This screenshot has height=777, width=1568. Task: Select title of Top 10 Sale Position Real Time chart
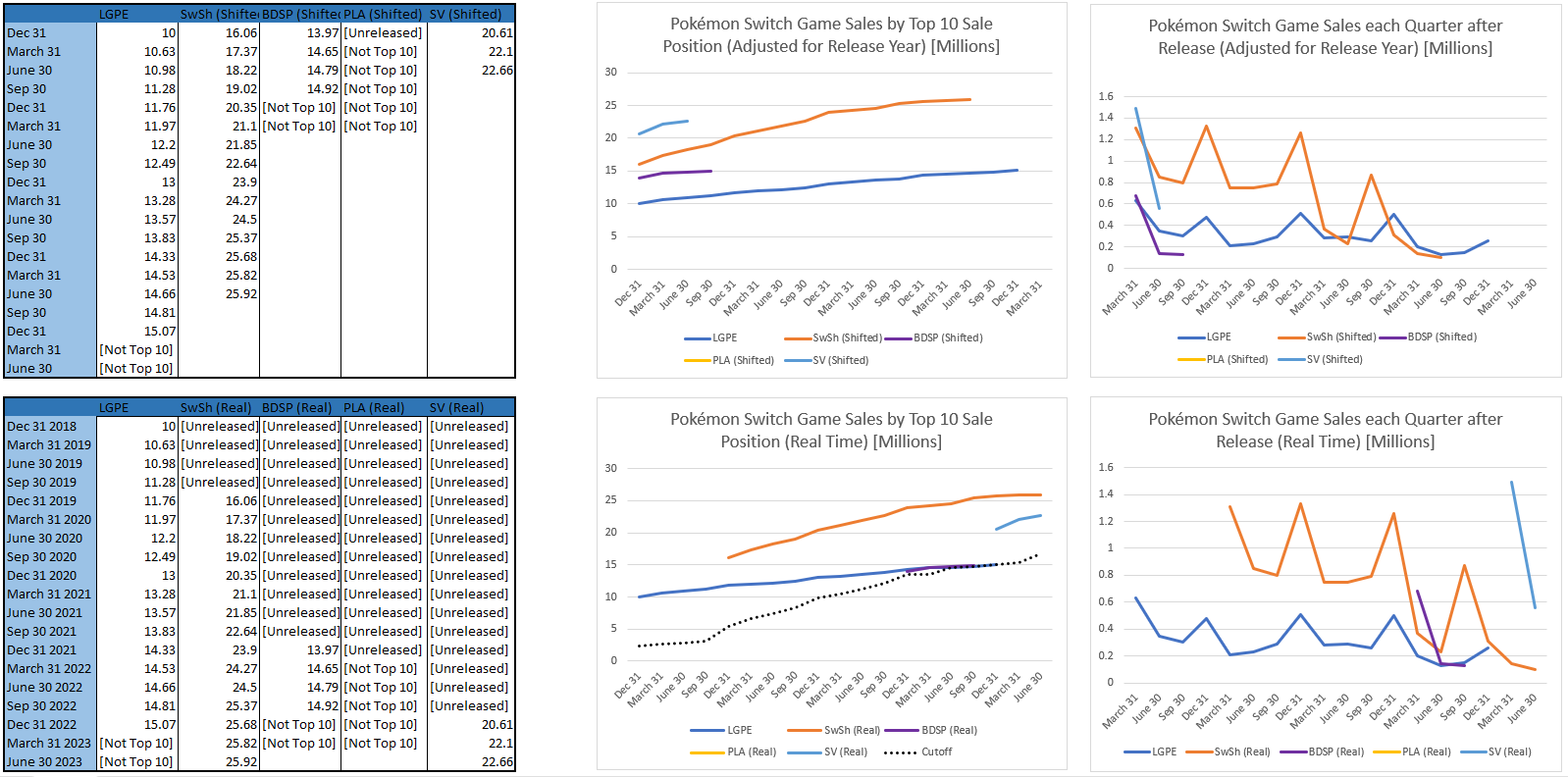click(x=831, y=430)
